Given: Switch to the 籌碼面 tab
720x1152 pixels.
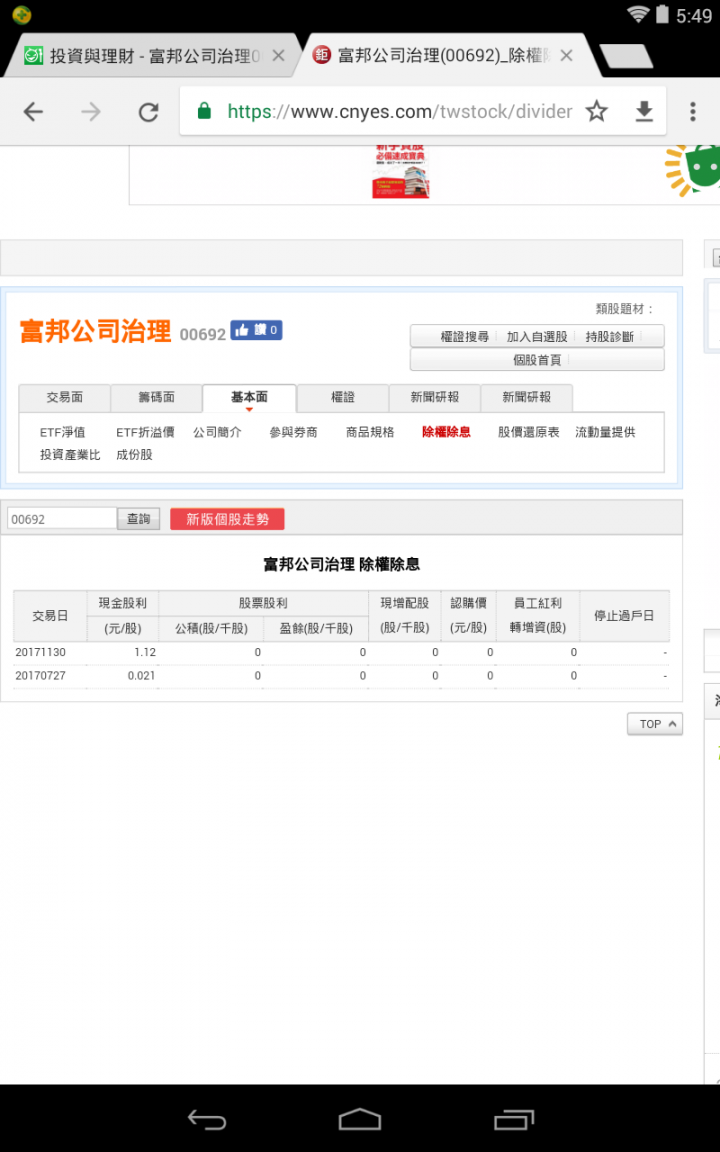Looking at the screenshot, I should [x=156, y=397].
